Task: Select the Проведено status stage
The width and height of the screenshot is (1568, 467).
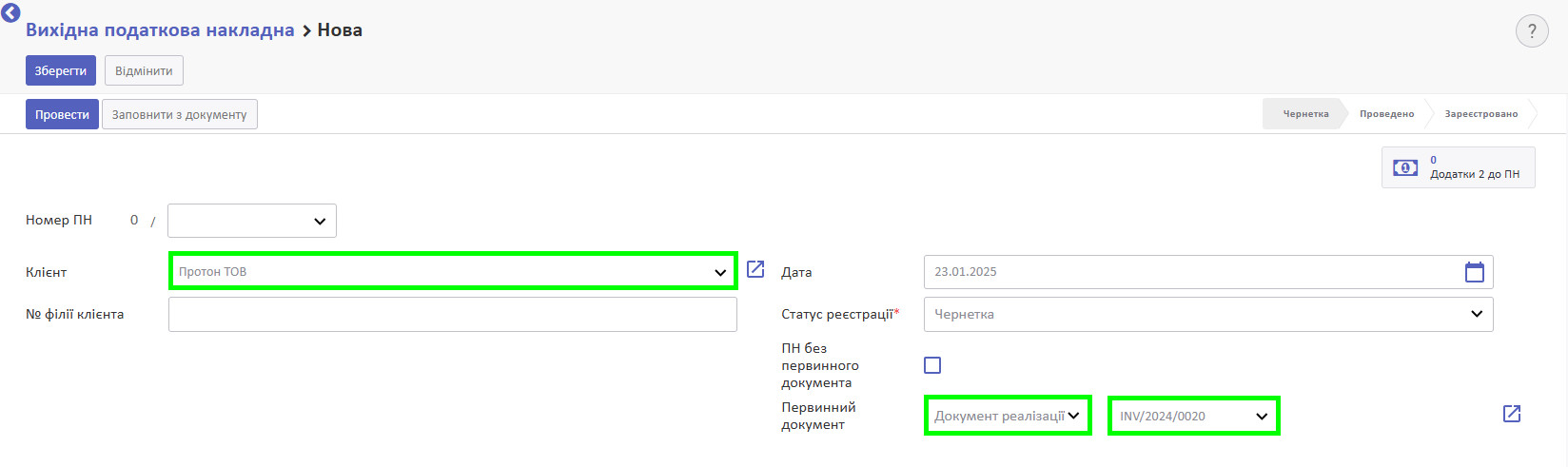Action: tap(1386, 114)
